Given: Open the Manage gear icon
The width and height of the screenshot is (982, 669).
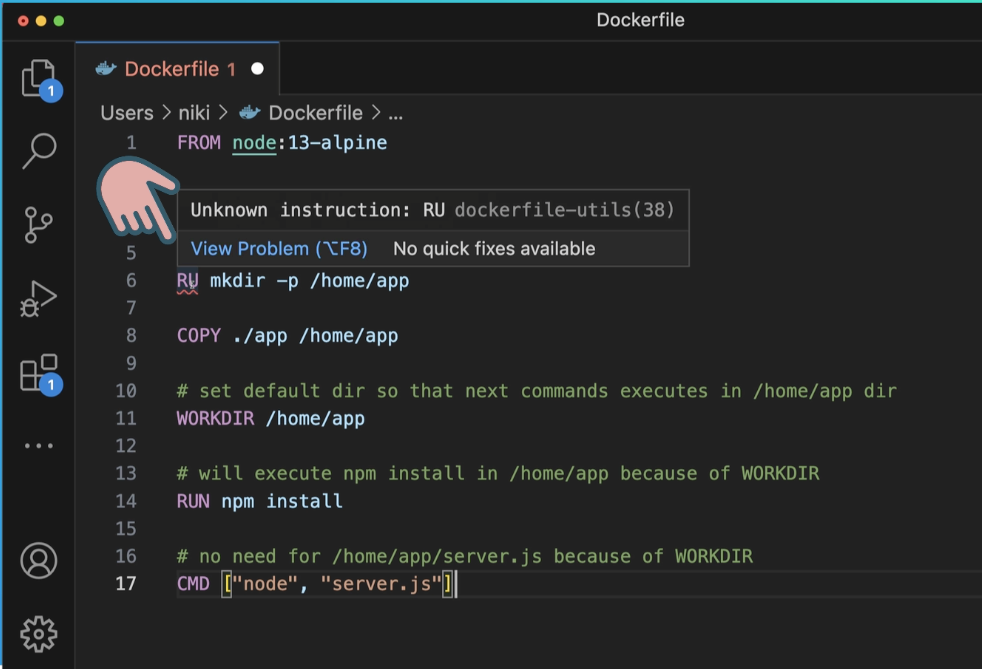Looking at the screenshot, I should click(x=39, y=634).
